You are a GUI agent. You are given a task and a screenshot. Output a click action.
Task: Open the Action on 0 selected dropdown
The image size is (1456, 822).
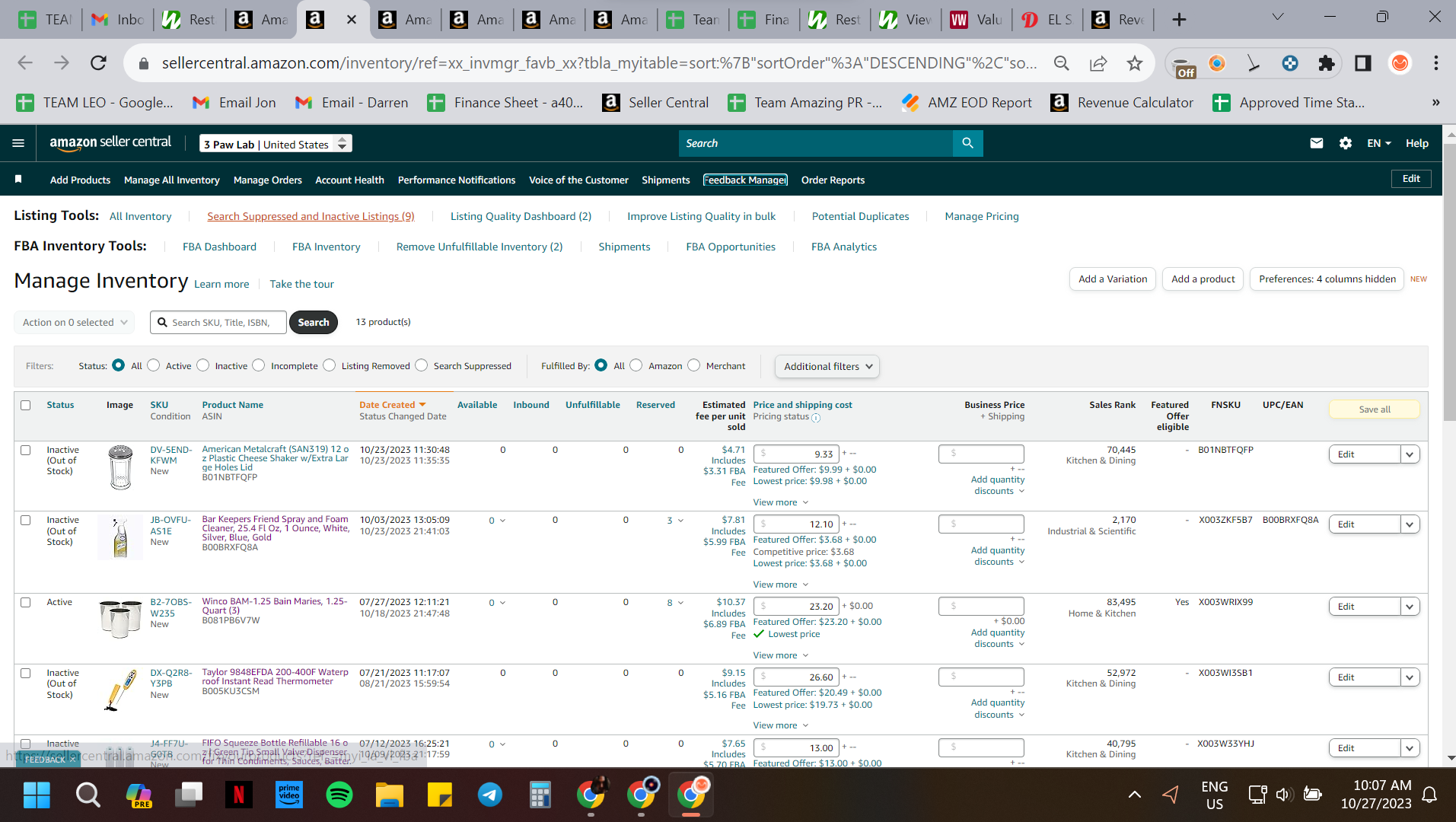[x=75, y=322]
